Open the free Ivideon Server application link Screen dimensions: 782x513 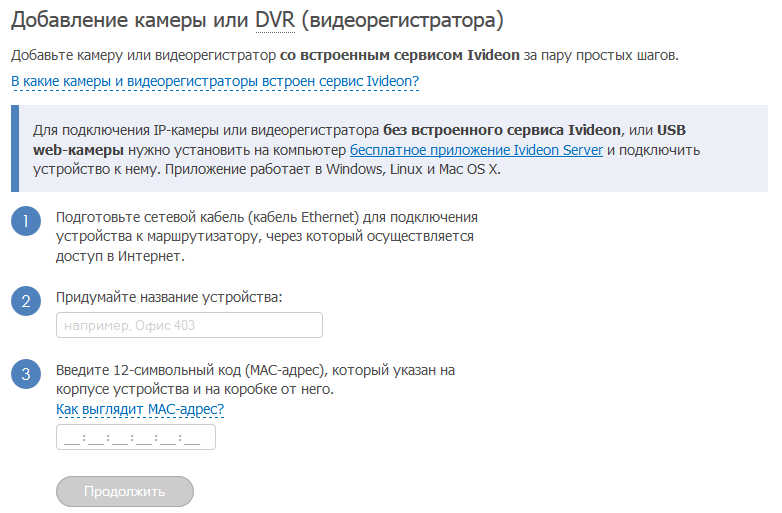click(x=476, y=150)
